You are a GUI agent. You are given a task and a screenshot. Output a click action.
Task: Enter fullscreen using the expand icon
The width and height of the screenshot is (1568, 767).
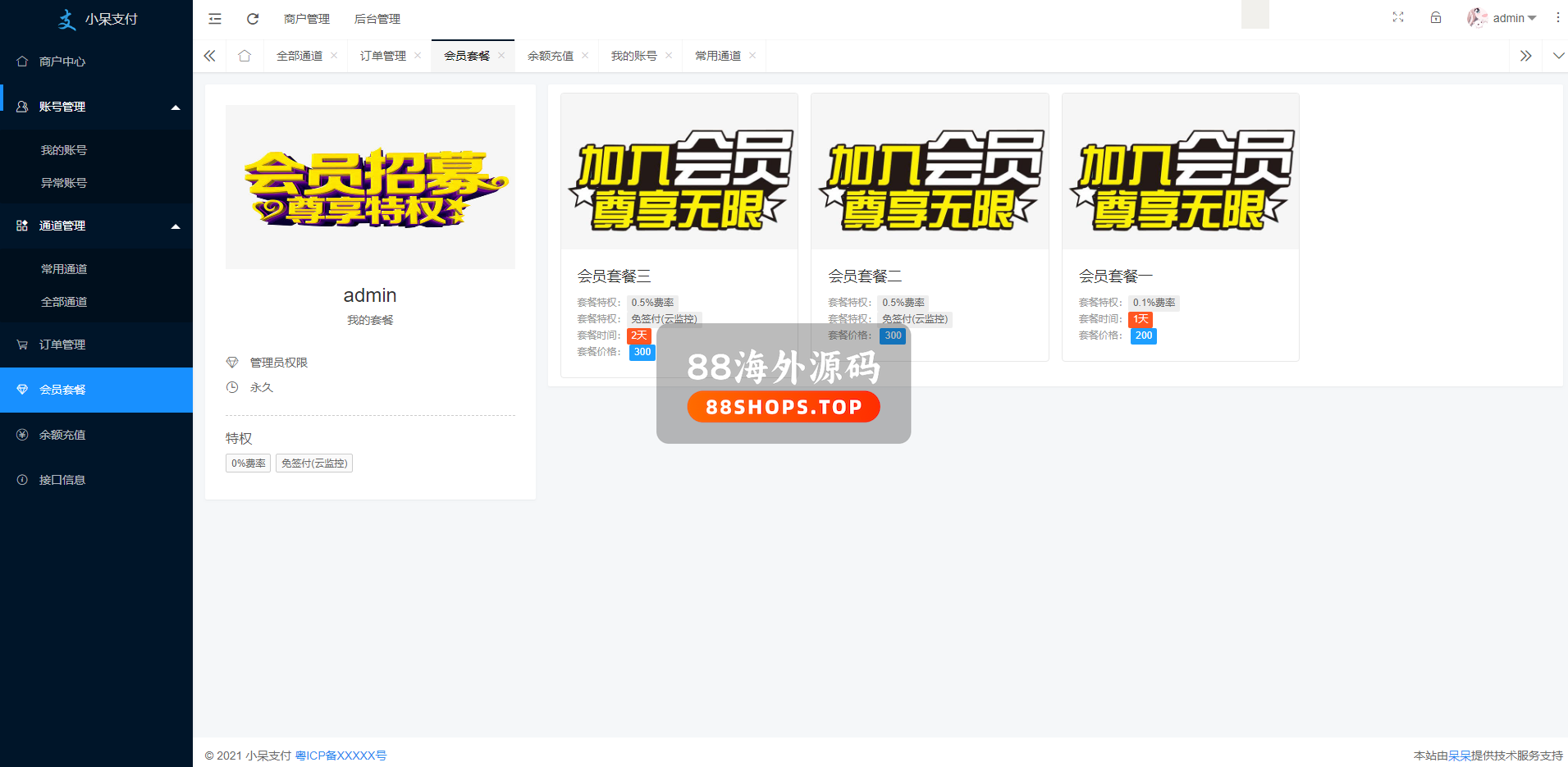(1398, 17)
